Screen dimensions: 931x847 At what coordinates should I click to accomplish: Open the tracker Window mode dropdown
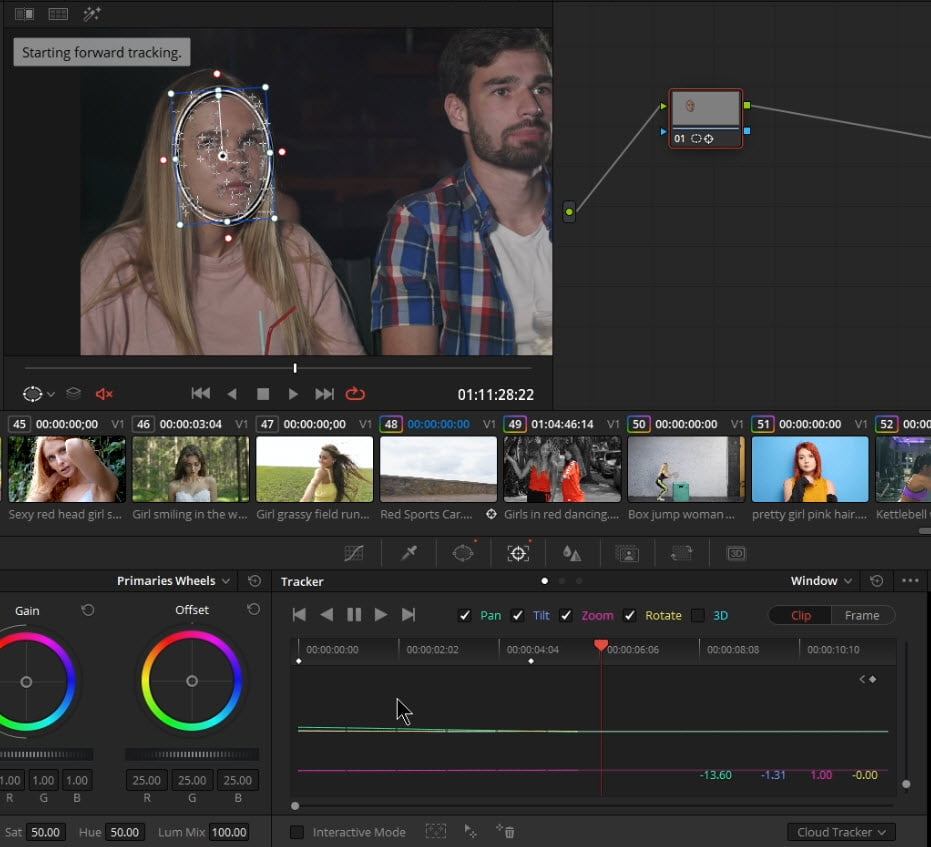pyautogui.click(x=821, y=580)
